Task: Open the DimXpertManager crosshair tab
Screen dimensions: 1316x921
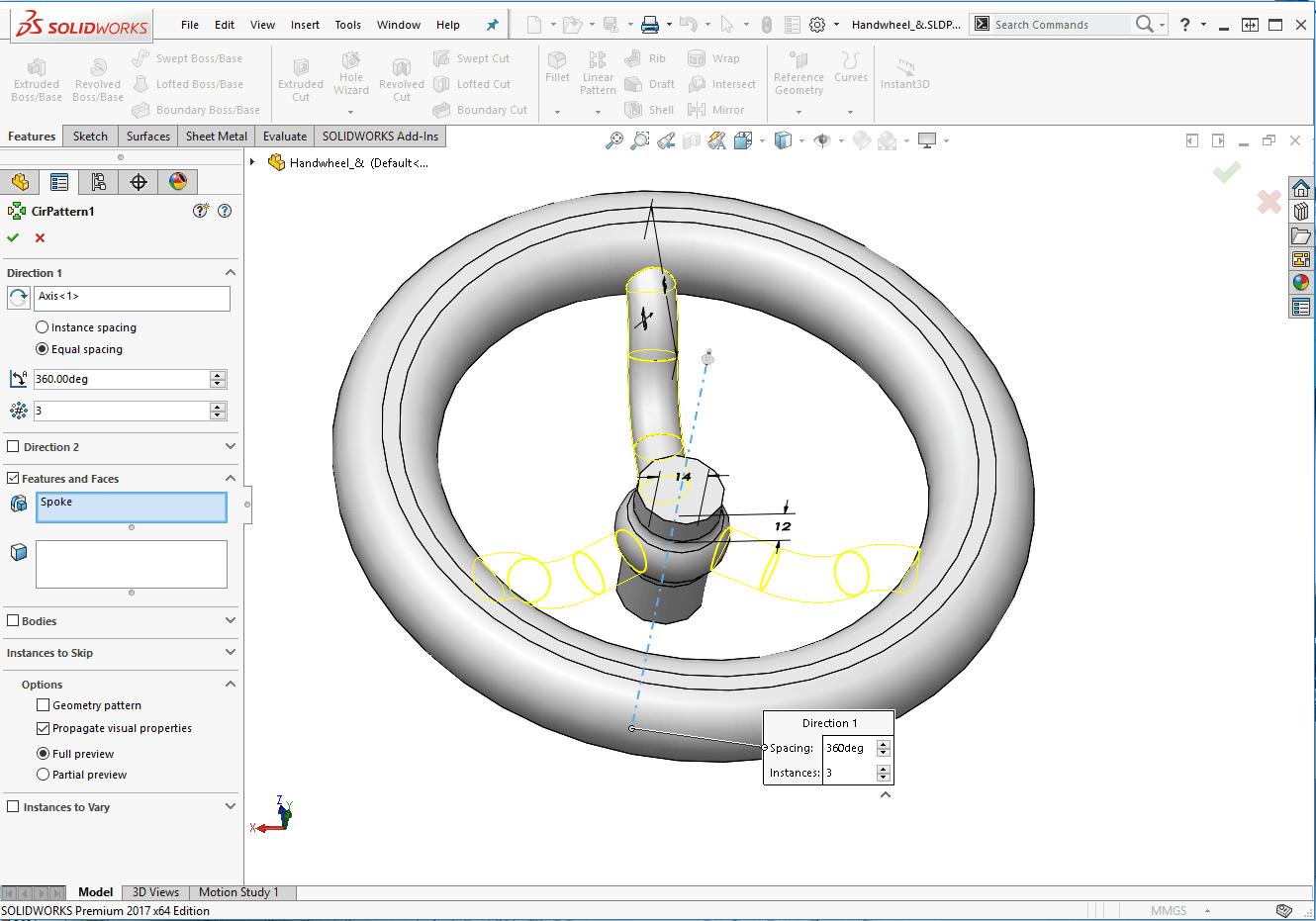Action: (139, 182)
